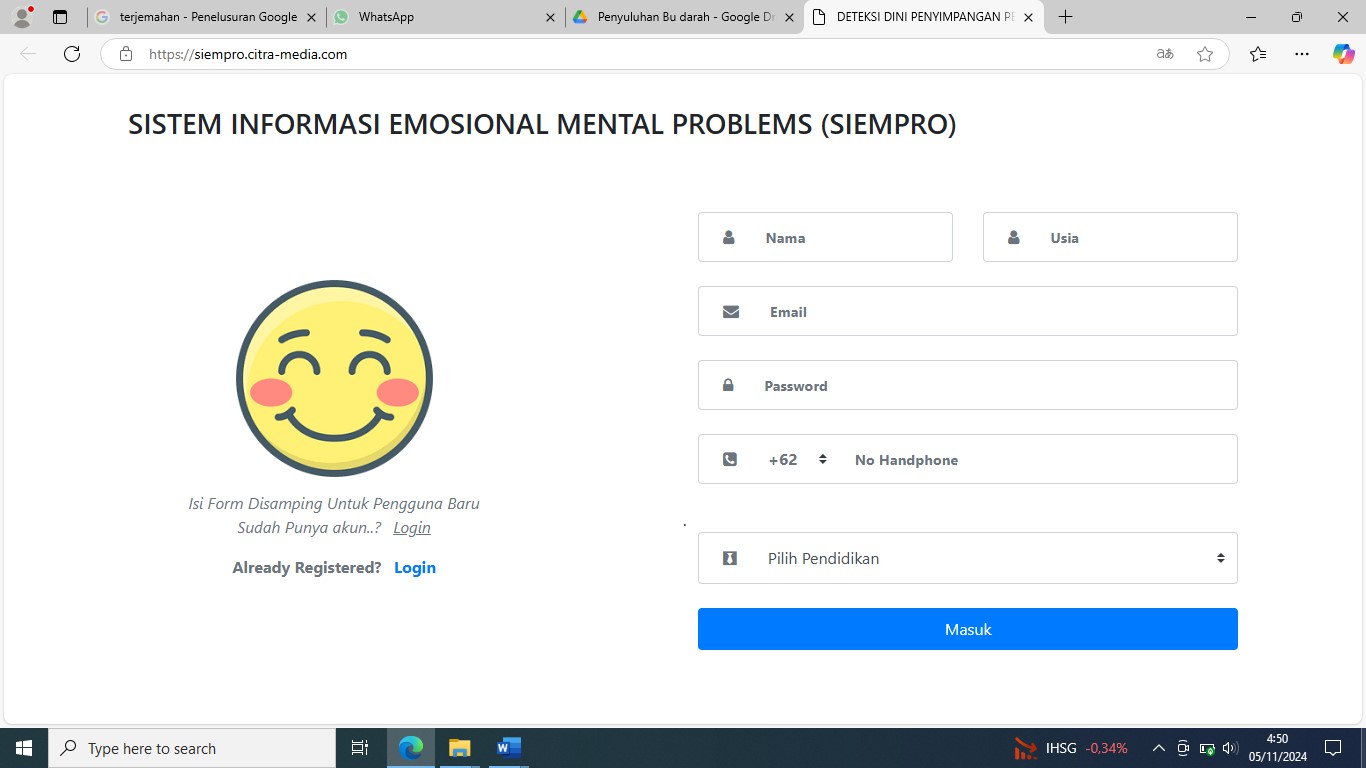Select DETEKSI DINI PENYIMPANGAN tab
Screen dimensions: 1366x768
pyautogui.click(x=923, y=17)
